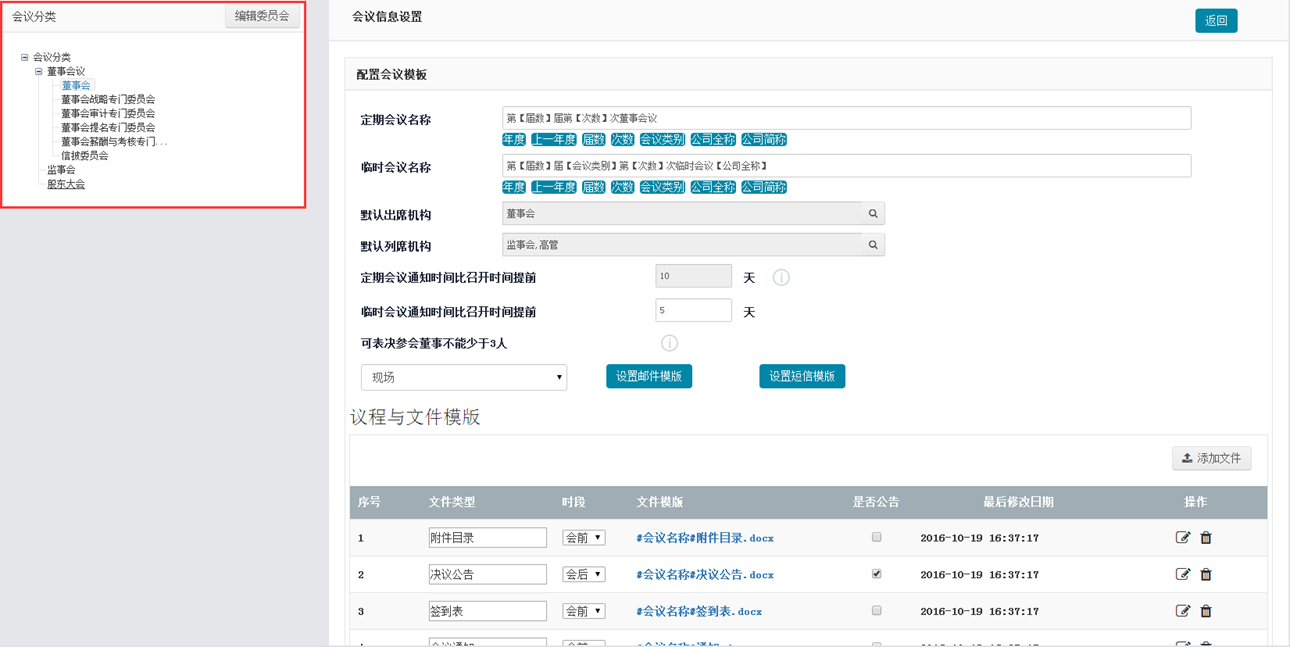
Task: Search for 默认出席机构 with magnifier icon
Action: 873,214
